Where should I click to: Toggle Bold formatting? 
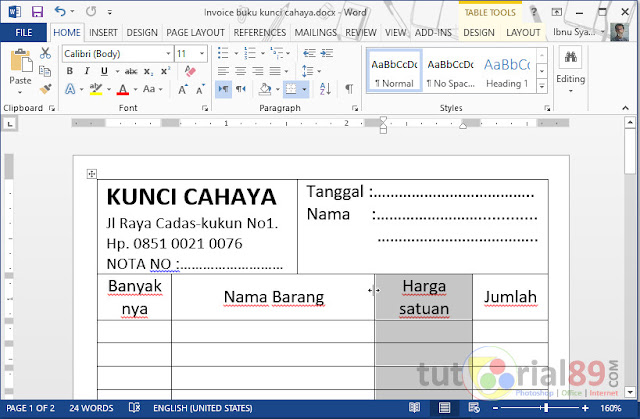click(x=70, y=71)
